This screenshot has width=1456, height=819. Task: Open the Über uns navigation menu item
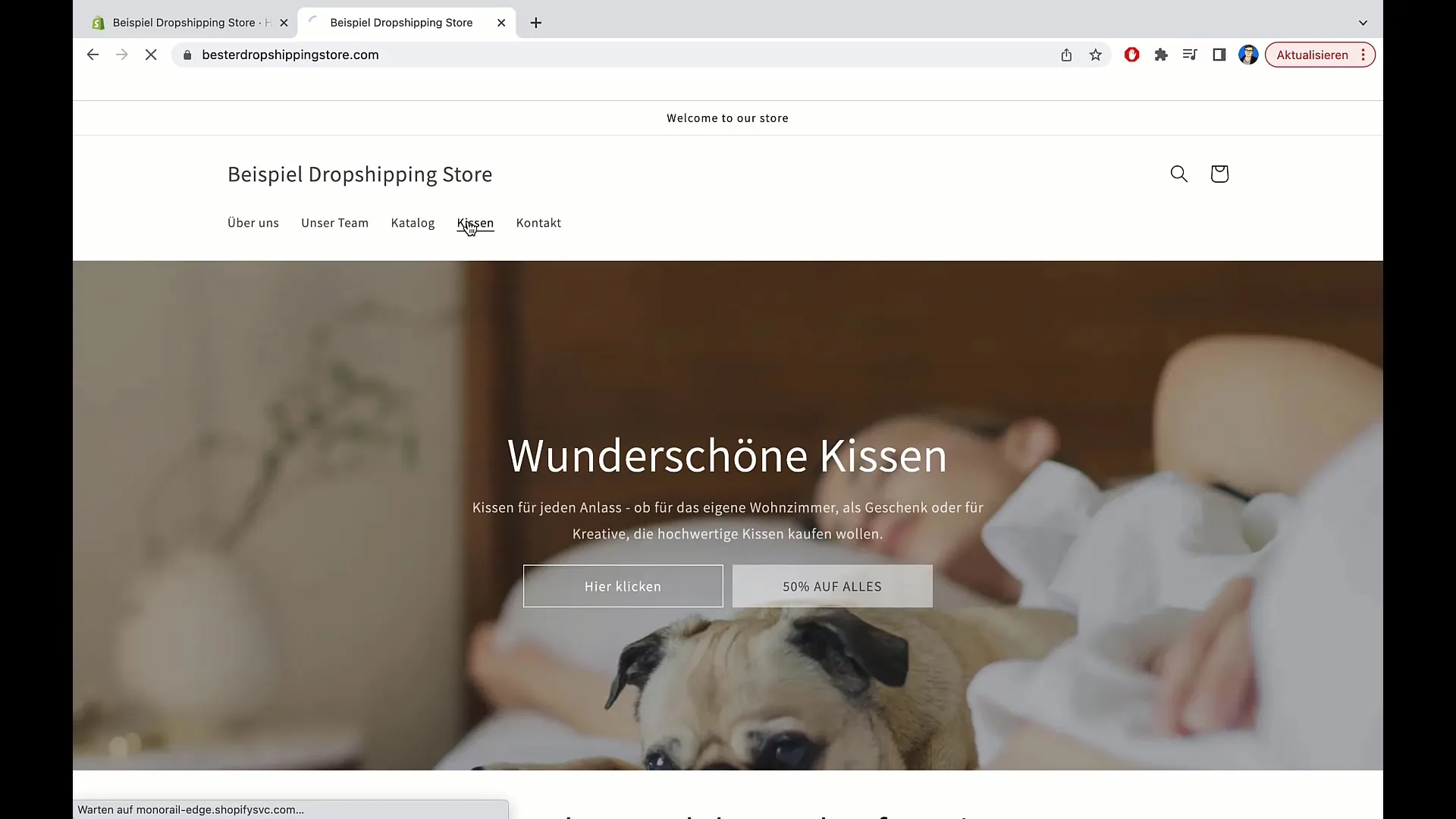click(x=253, y=222)
